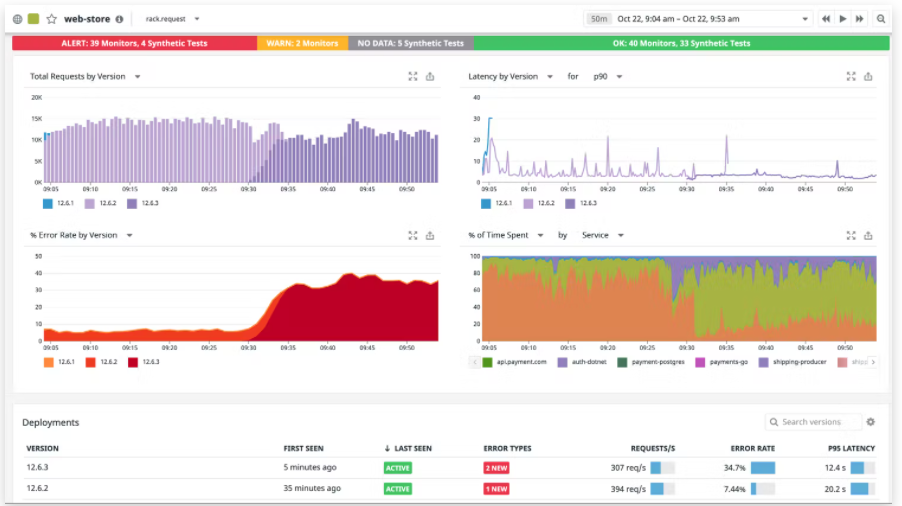This screenshot has width=902, height=506.
Task: Click the 2 NEW error types badge
Action: pyautogui.click(x=496, y=468)
